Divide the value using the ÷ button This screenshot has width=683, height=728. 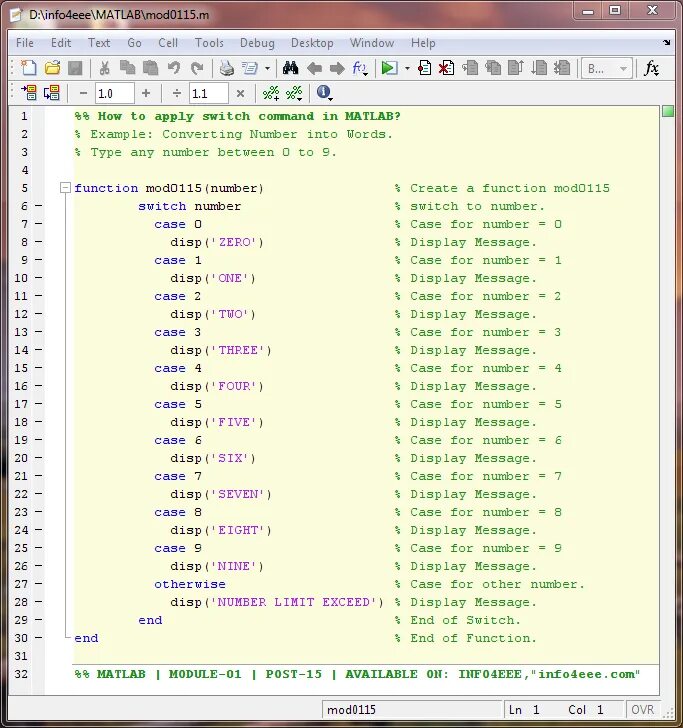coord(176,93)
